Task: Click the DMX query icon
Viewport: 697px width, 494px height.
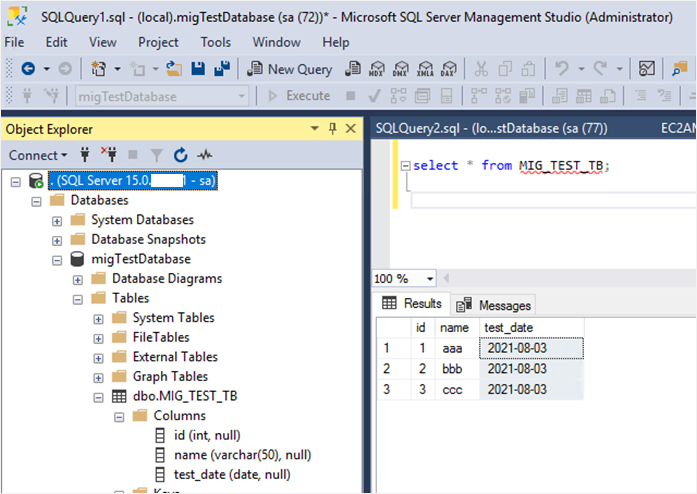Action: [401, 69]
